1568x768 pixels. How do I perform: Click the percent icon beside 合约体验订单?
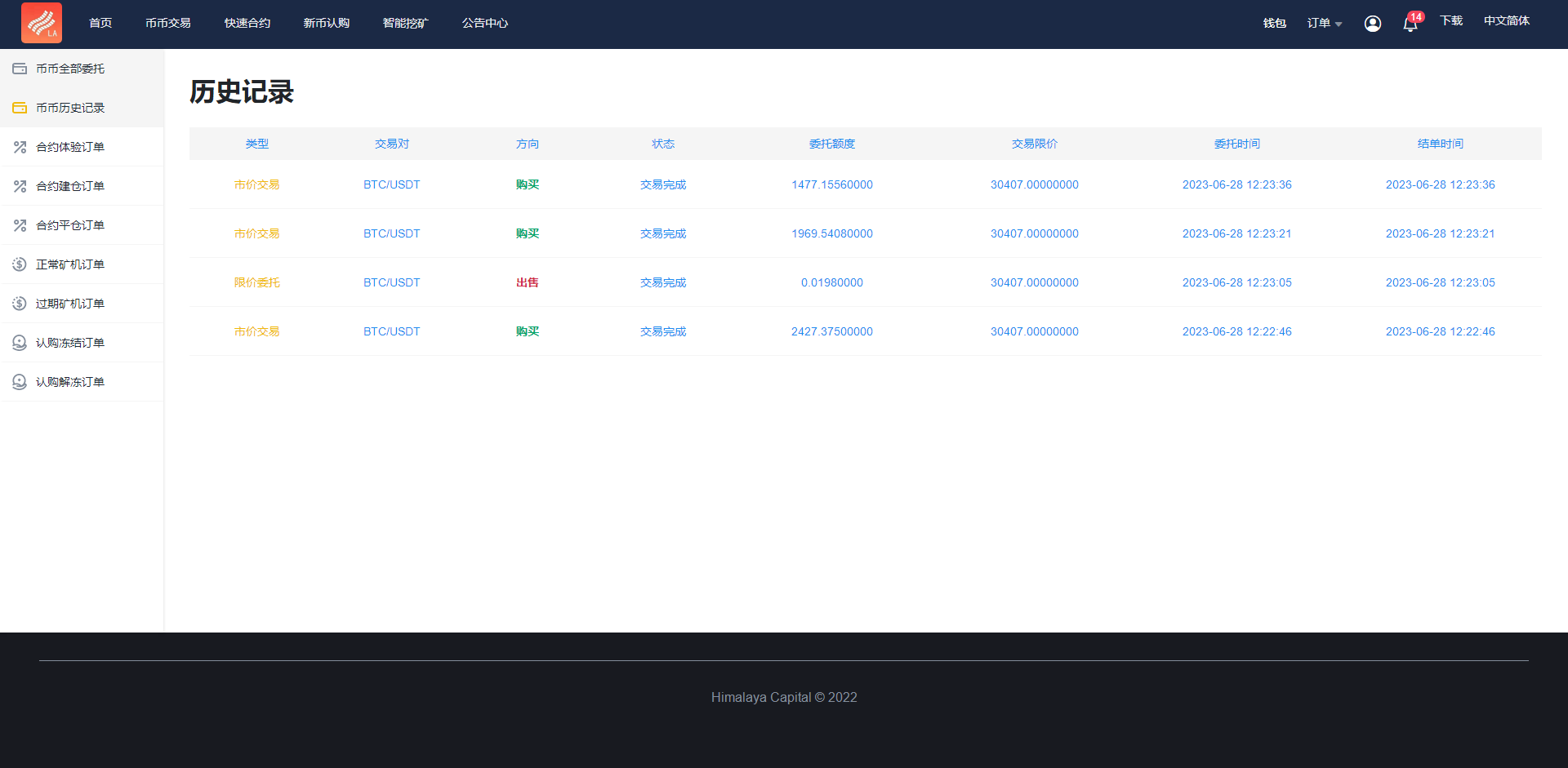(x=20, y=147)
